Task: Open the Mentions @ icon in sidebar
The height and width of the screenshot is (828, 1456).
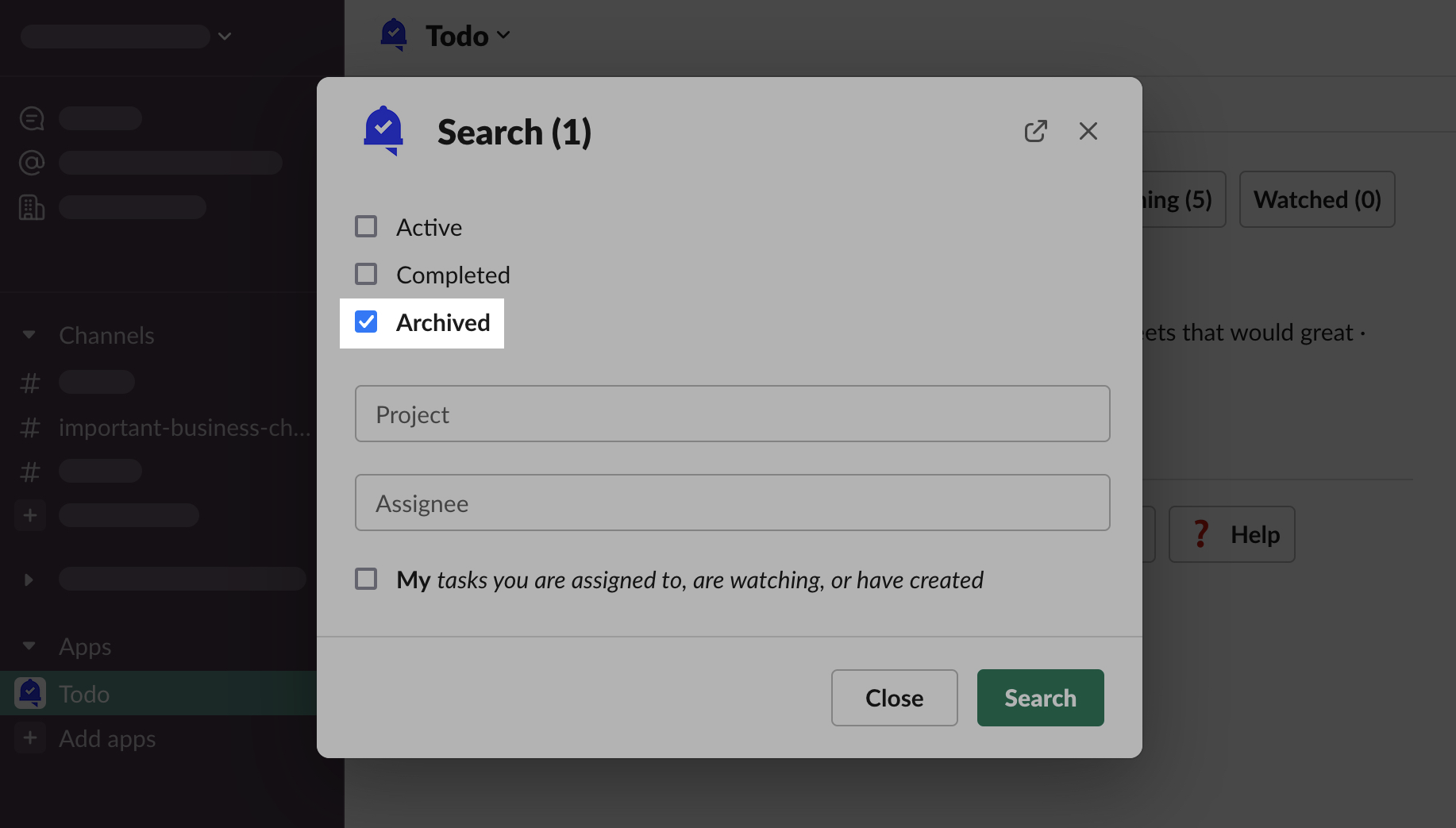Action: [x=32, y=163]
